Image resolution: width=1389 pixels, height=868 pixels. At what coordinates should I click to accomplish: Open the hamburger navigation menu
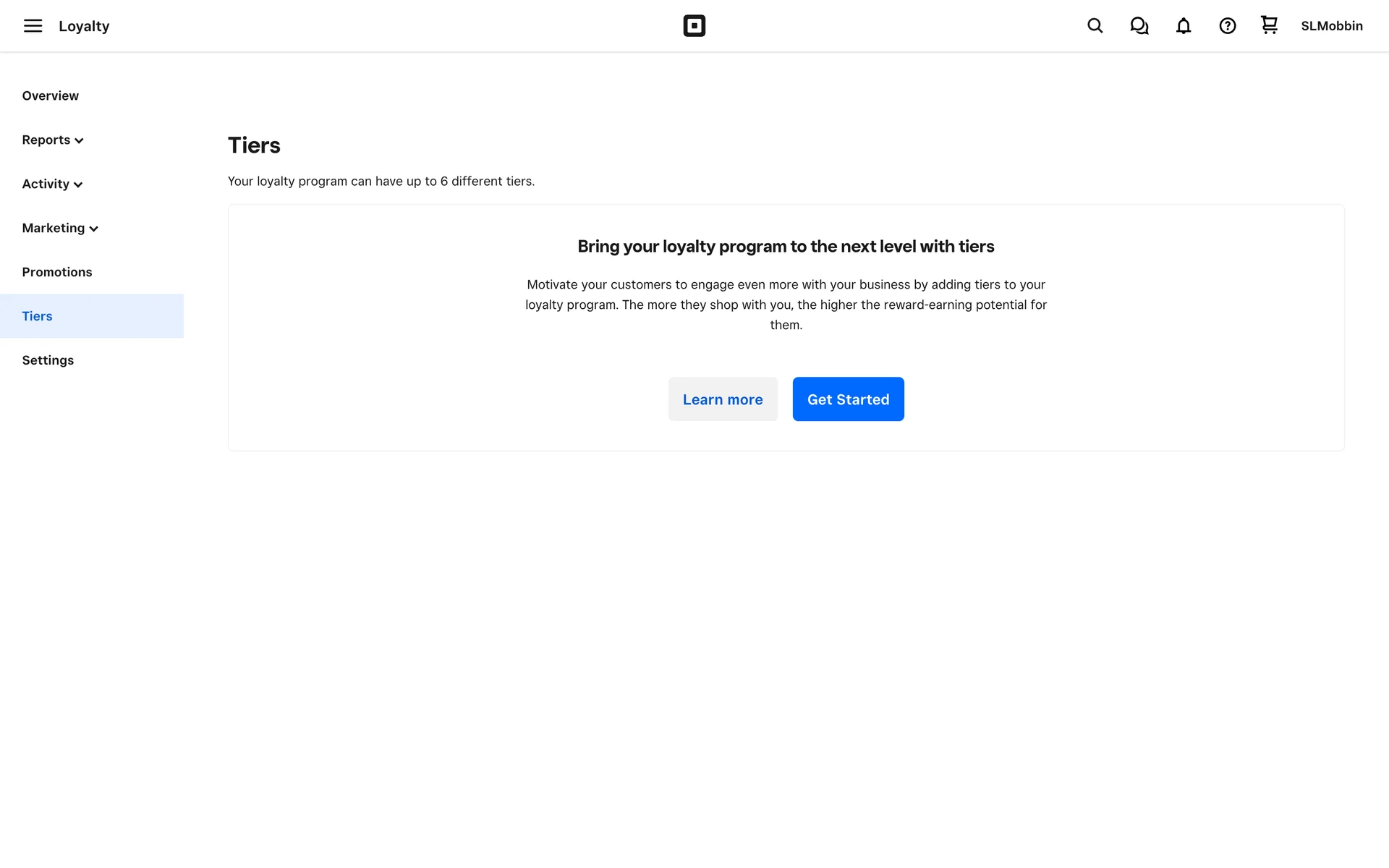[x=33, y=26]
